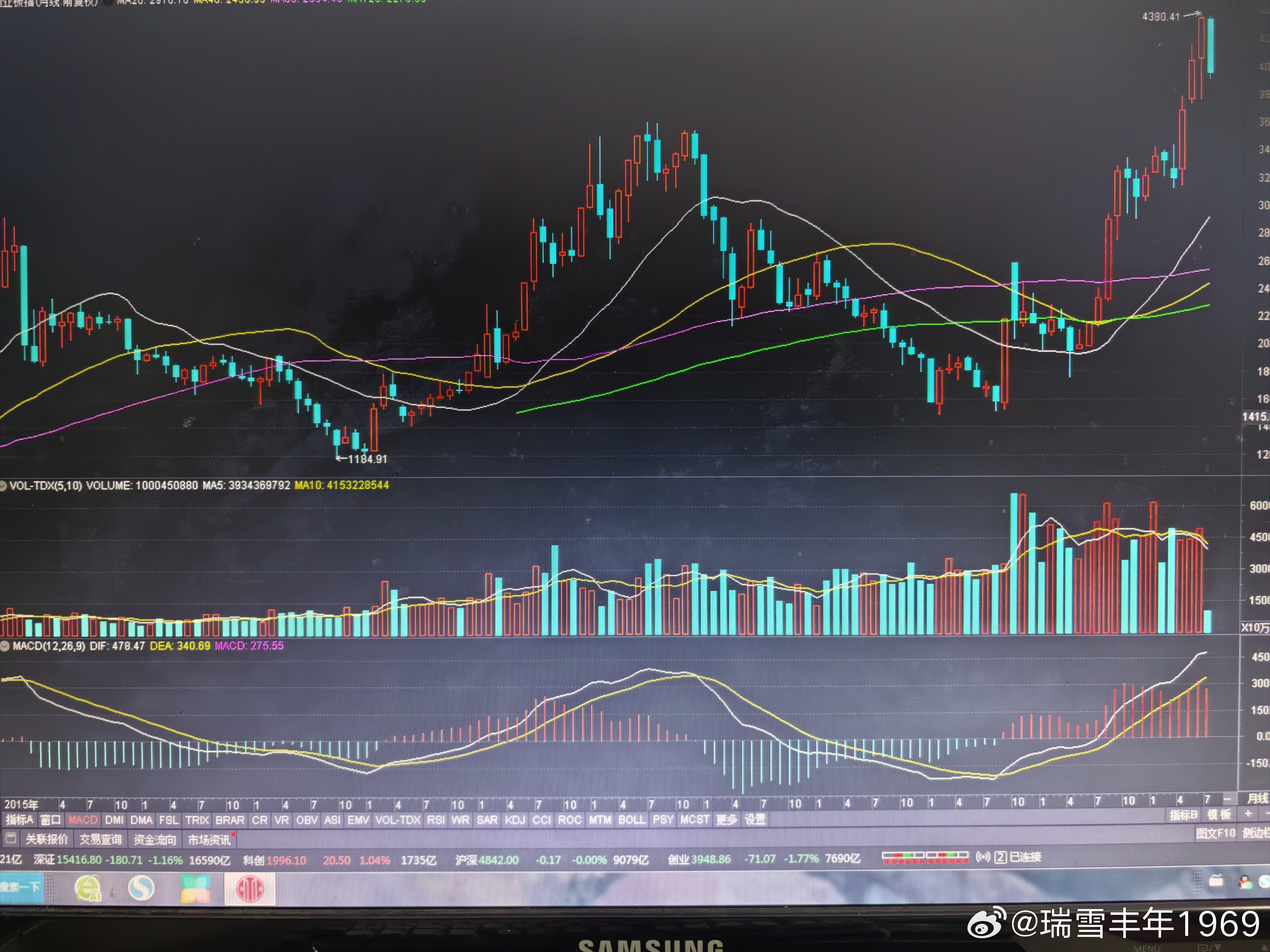Choose the BRAR indicator tab
The height and width of the screenshot is (952, 1270).
[x=230, y=820]
